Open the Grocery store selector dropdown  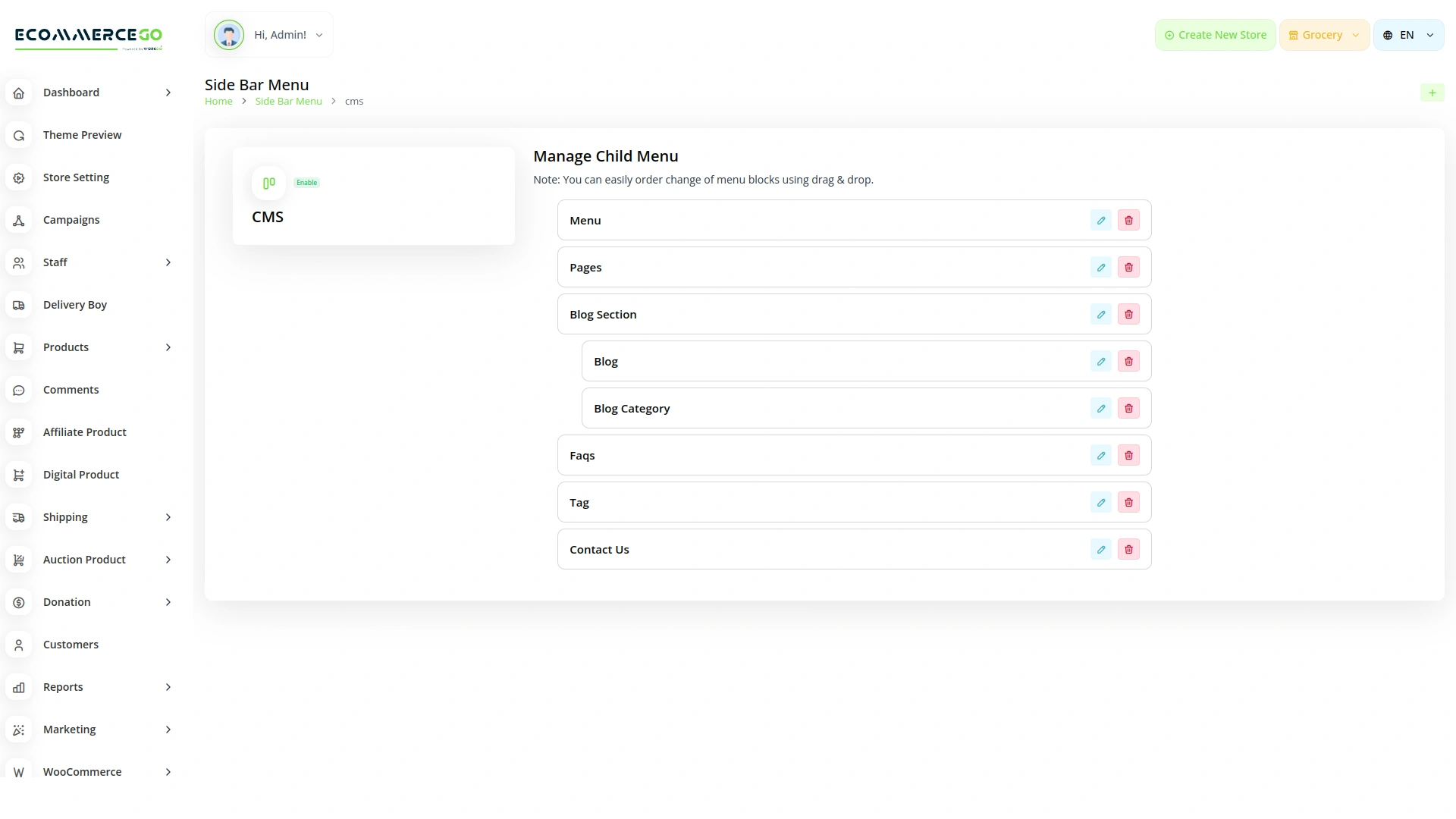tap(1323, 35)
